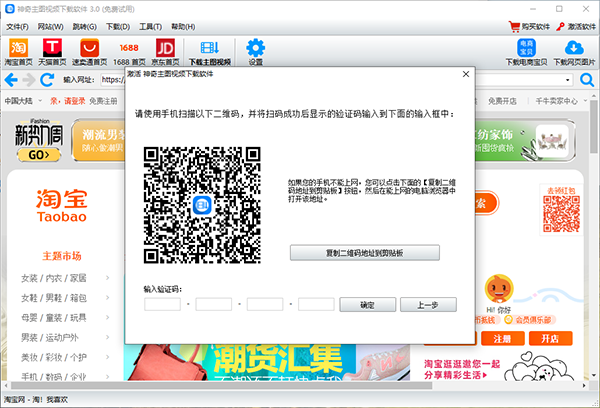This screenshot has height=408, width=600.
Task: Click the first verification code box
Action: (162, 304)
